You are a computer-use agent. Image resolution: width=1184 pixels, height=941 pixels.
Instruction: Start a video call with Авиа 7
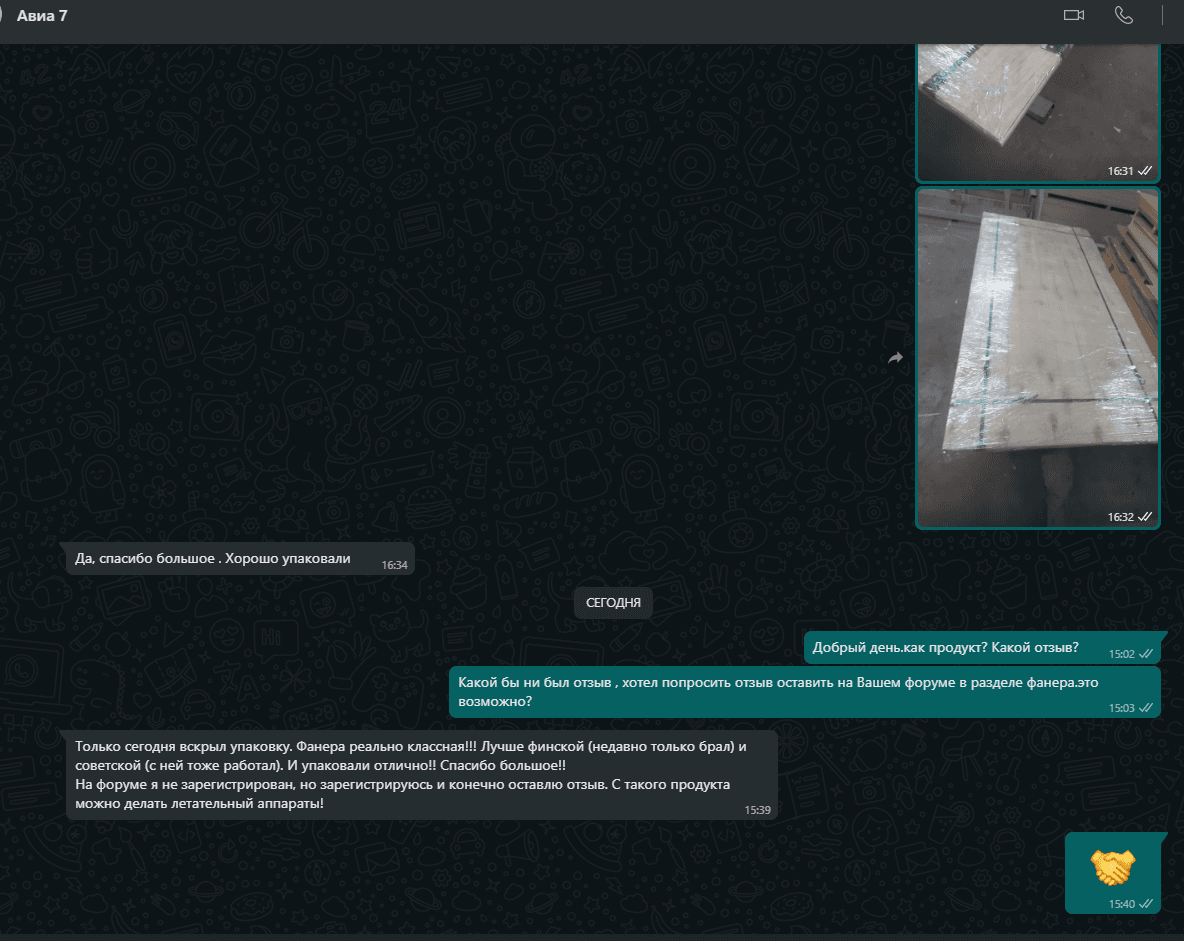click(1074, 15)
